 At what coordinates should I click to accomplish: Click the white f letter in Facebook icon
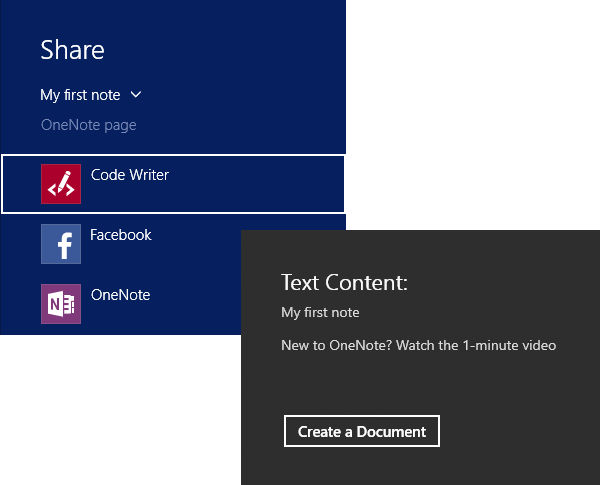click(x=65, y=246)
